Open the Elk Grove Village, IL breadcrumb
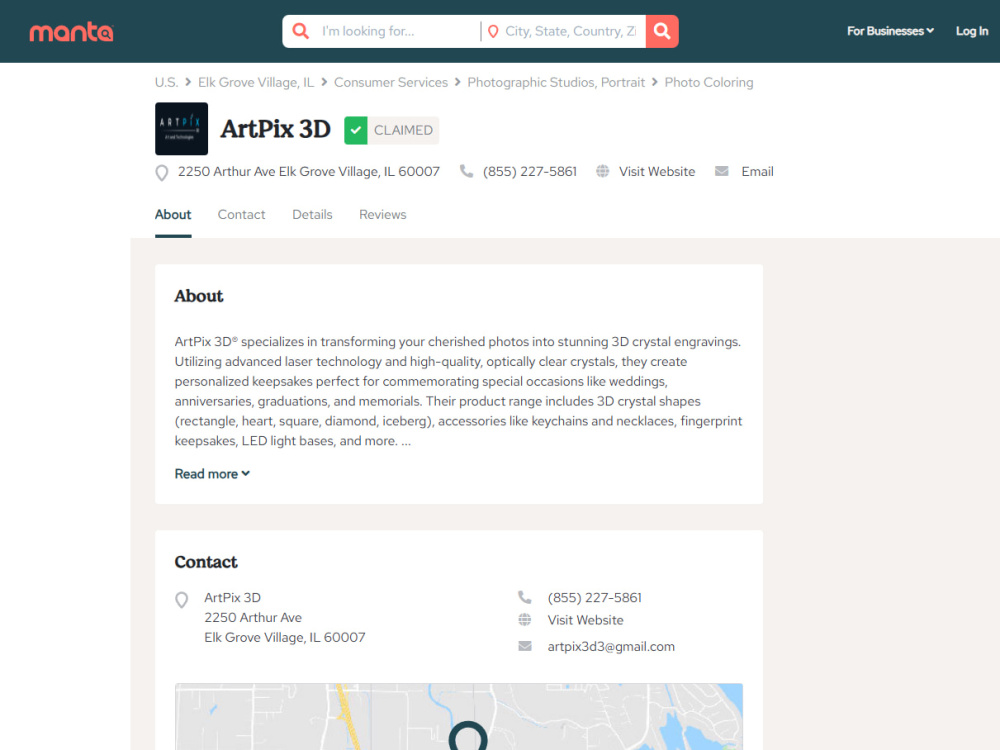This screenshot has height=750, width=1000. (x=256, y=82)
